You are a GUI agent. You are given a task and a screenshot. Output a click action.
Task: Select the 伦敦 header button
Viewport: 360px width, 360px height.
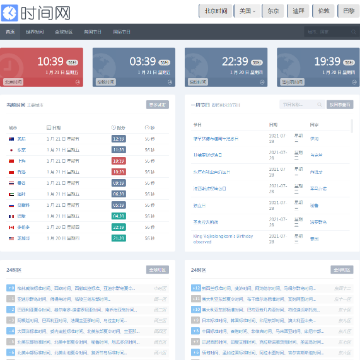coord(323,11)
